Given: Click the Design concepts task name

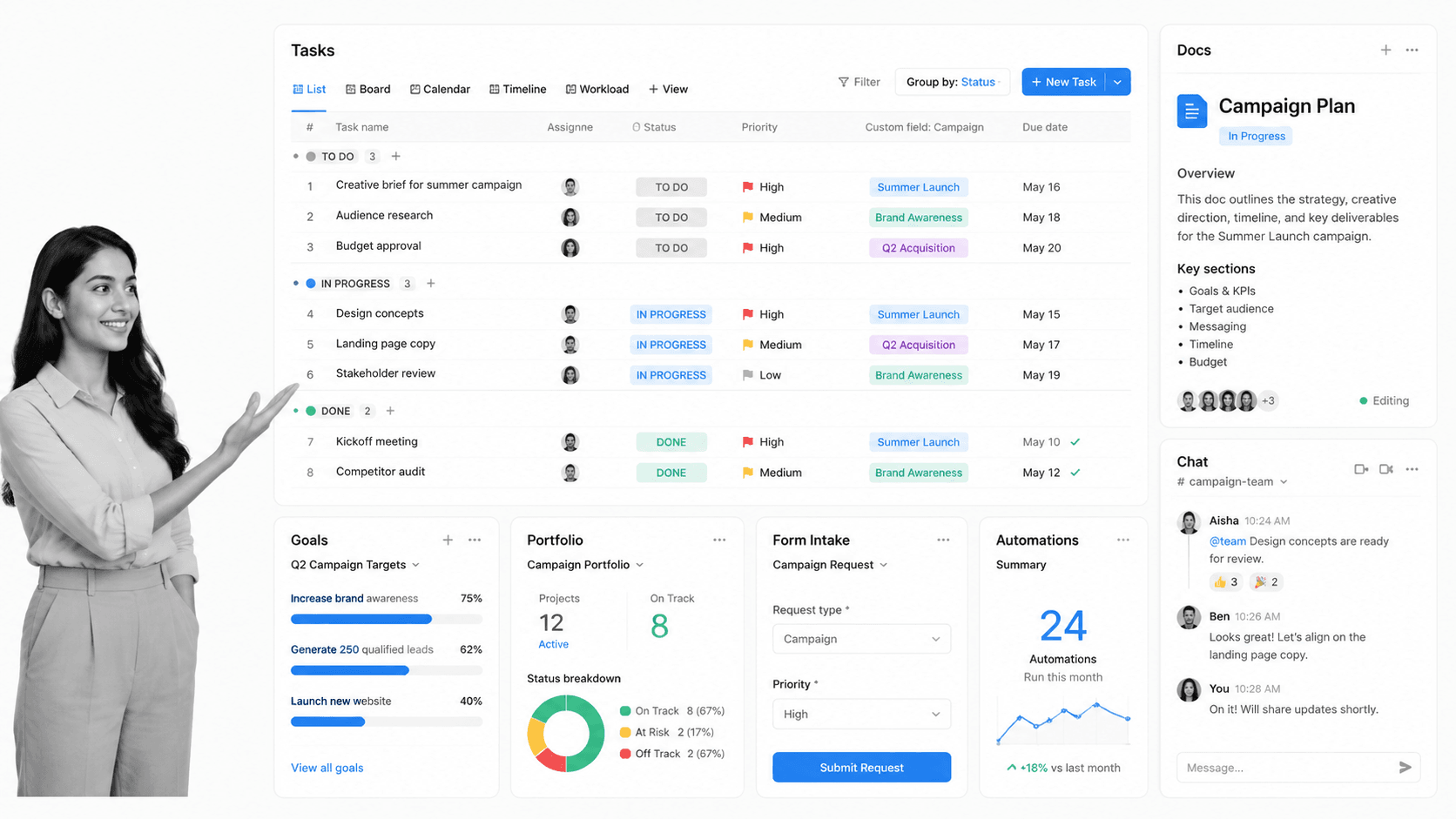Looking at the screenshot, I should [x=380, y=313].
